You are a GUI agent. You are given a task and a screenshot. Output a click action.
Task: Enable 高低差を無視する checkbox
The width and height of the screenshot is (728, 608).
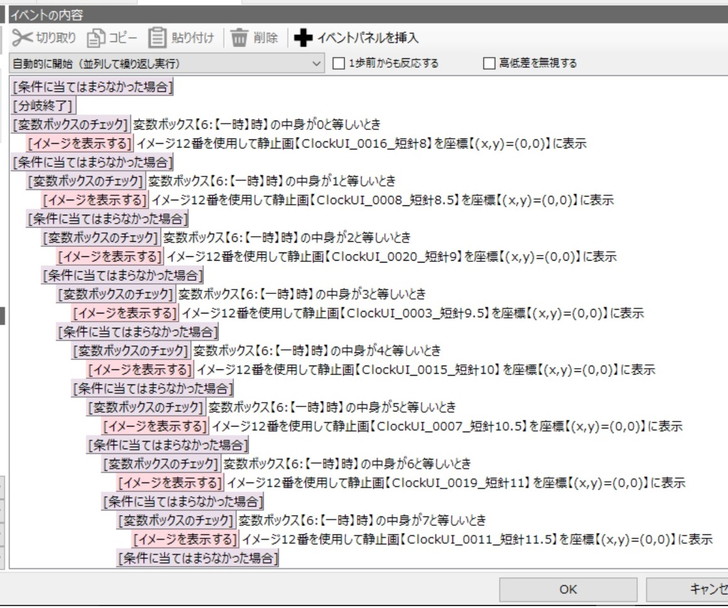pos(489,63)
